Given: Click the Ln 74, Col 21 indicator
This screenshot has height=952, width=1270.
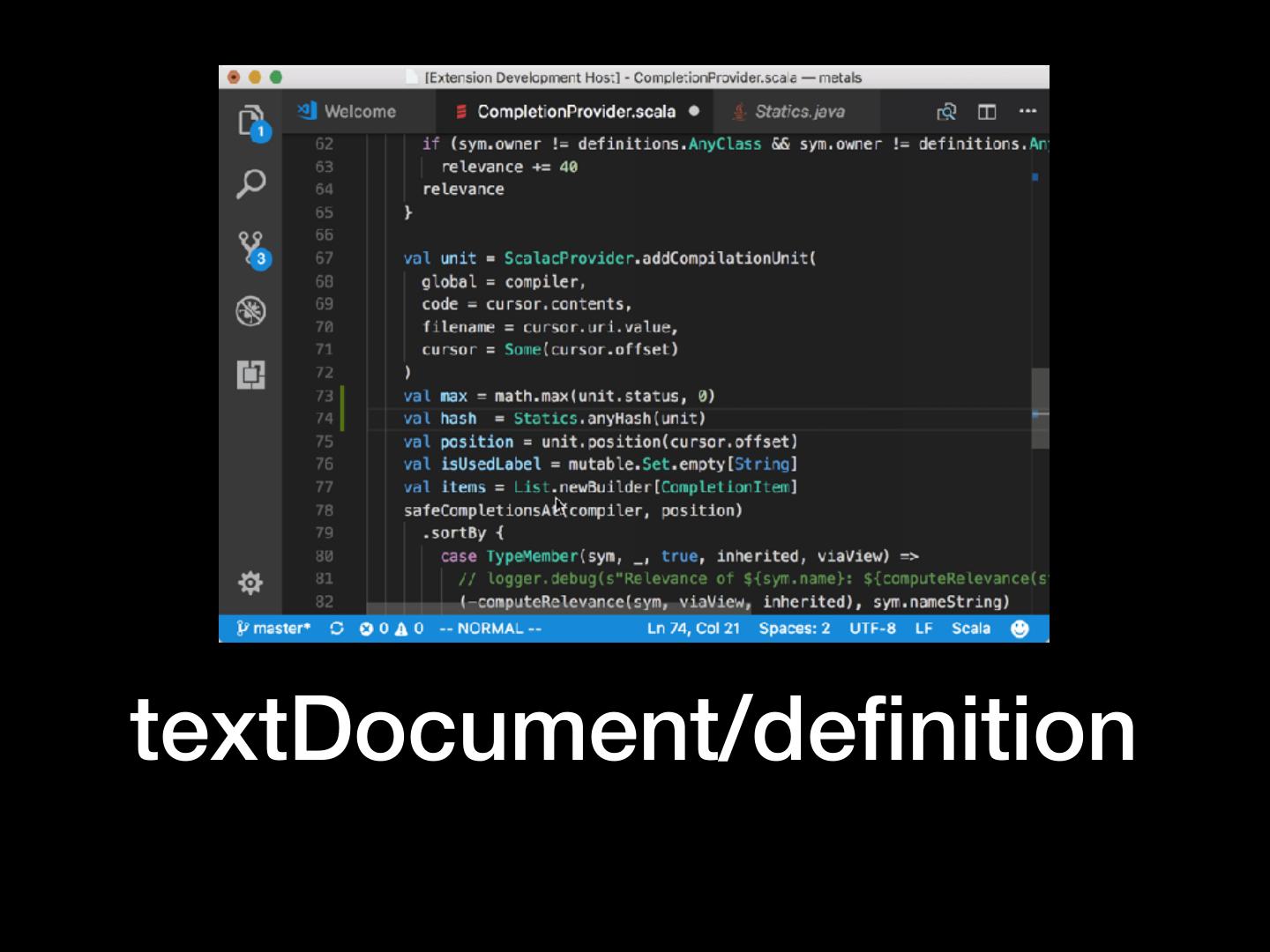Looking at the screenshot, I should point(693,628).
